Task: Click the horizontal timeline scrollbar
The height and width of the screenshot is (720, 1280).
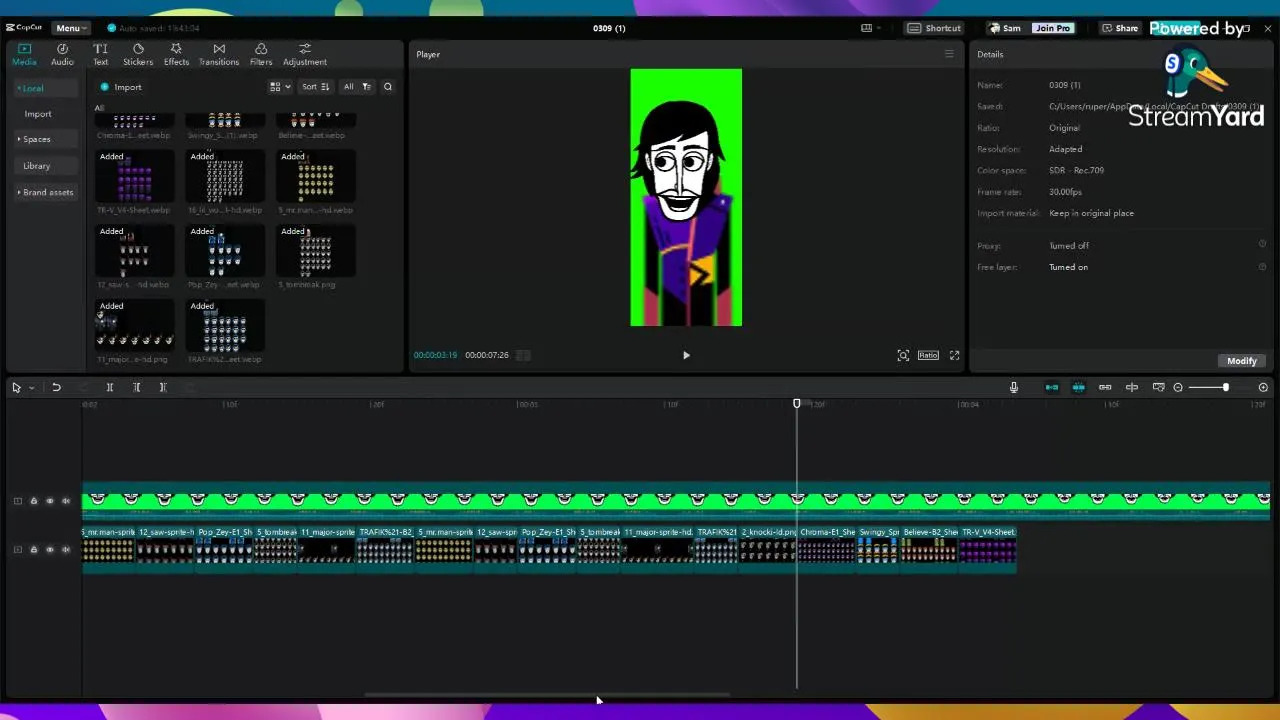Action: point(547,694)
